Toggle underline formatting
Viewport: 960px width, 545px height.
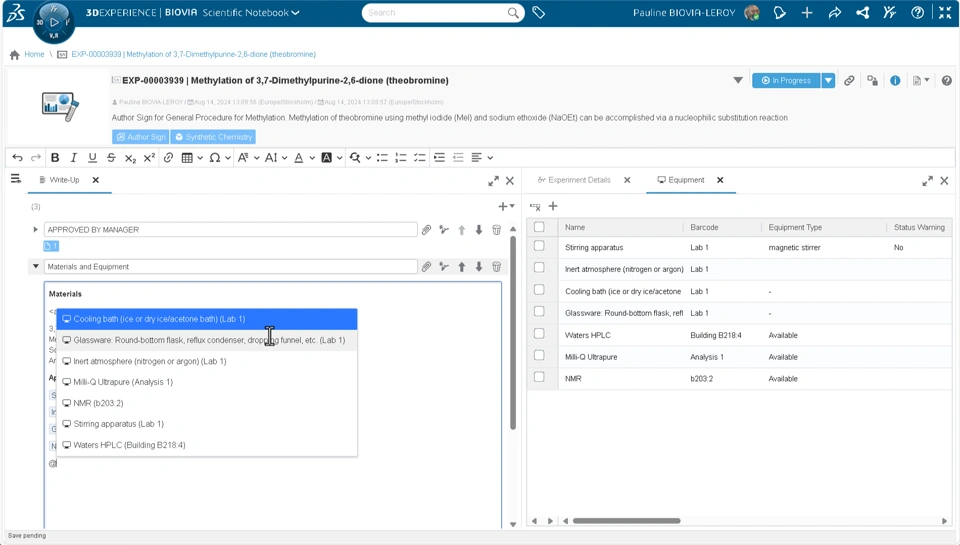pyautogui.click(x=92, y=158)
